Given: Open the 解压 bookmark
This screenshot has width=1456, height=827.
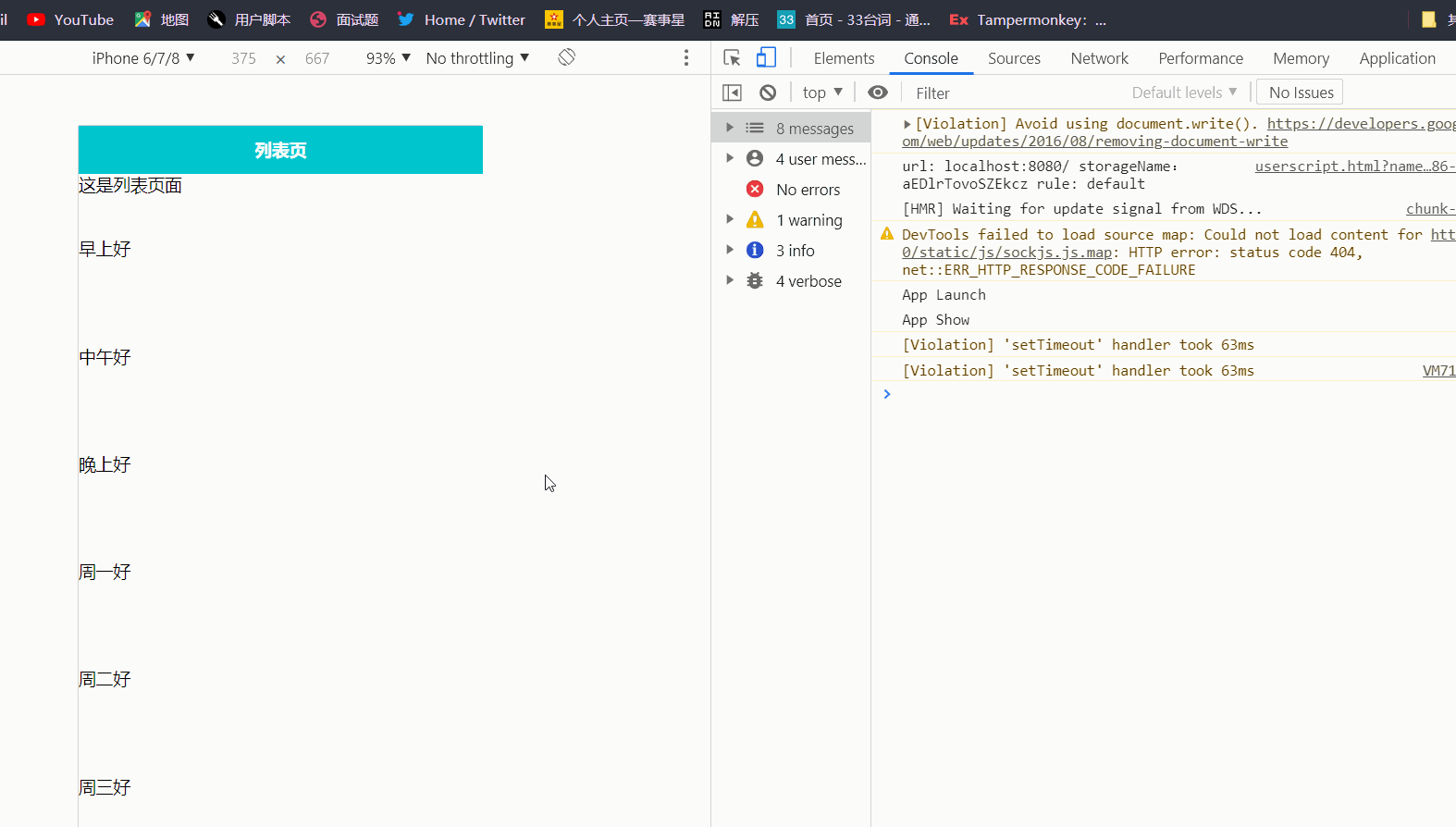Looking at the screenshot, I should [732, 19].
